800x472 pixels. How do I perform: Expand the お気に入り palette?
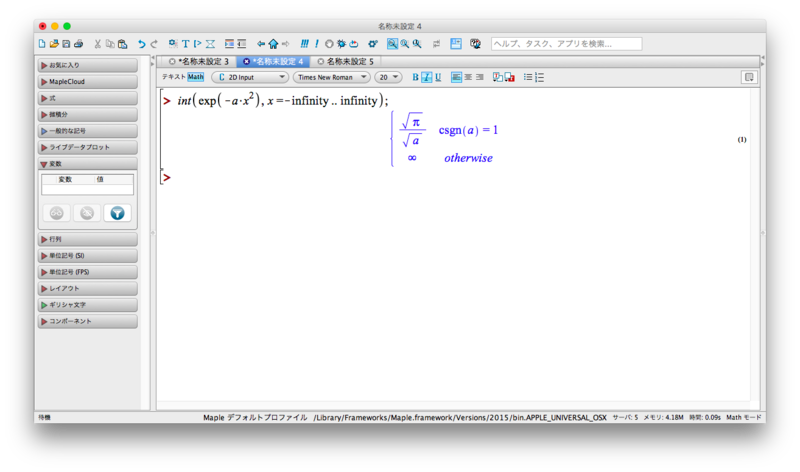(88, 65)
